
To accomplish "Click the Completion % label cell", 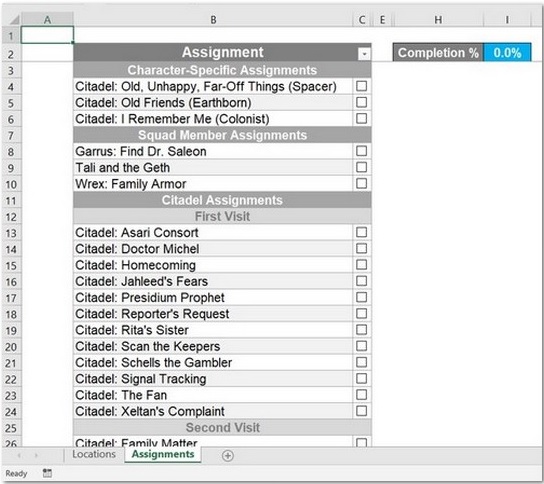I will click(x=438, y=53).
